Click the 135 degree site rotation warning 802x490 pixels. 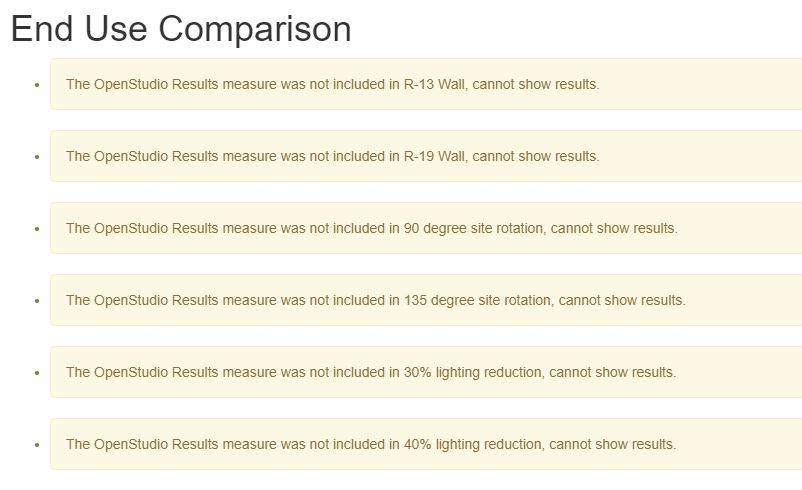point(426,300)
